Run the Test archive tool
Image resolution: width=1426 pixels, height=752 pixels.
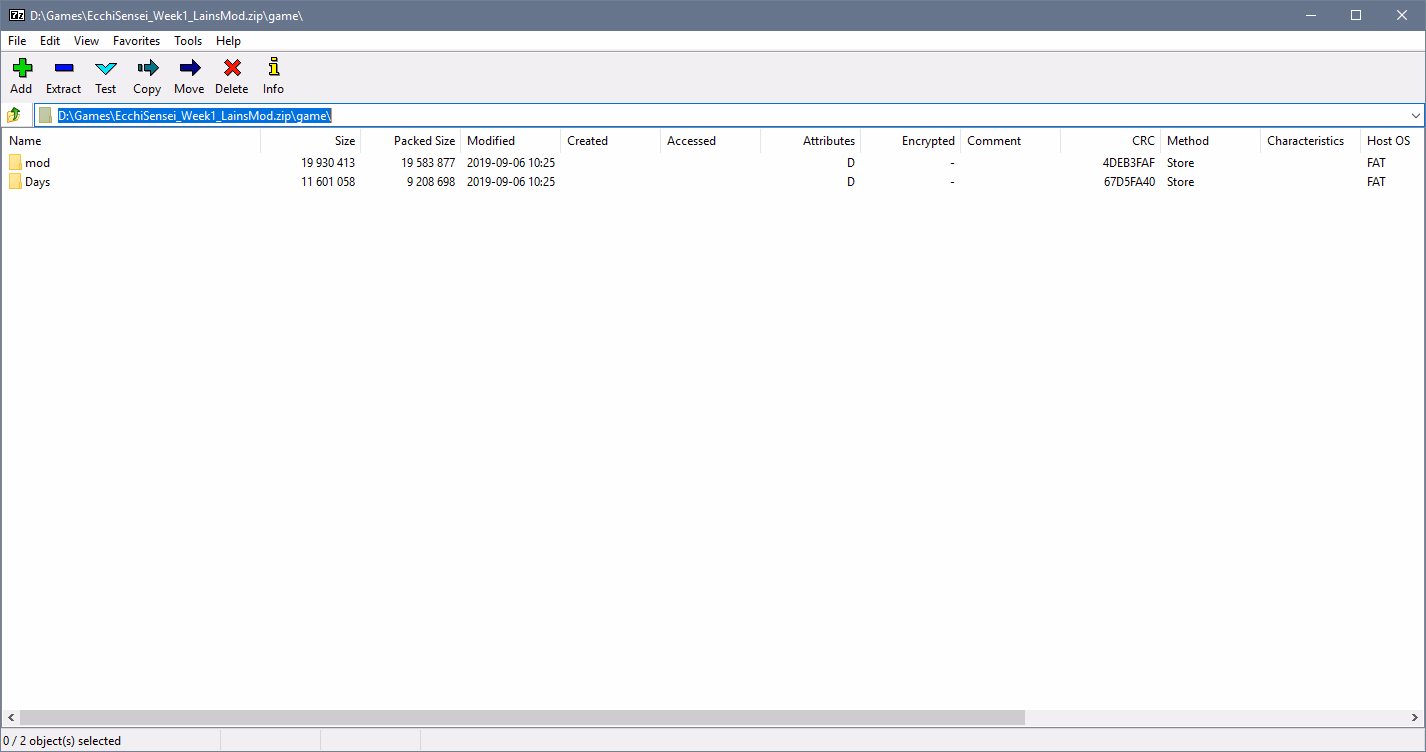click(x=106, y=69)
